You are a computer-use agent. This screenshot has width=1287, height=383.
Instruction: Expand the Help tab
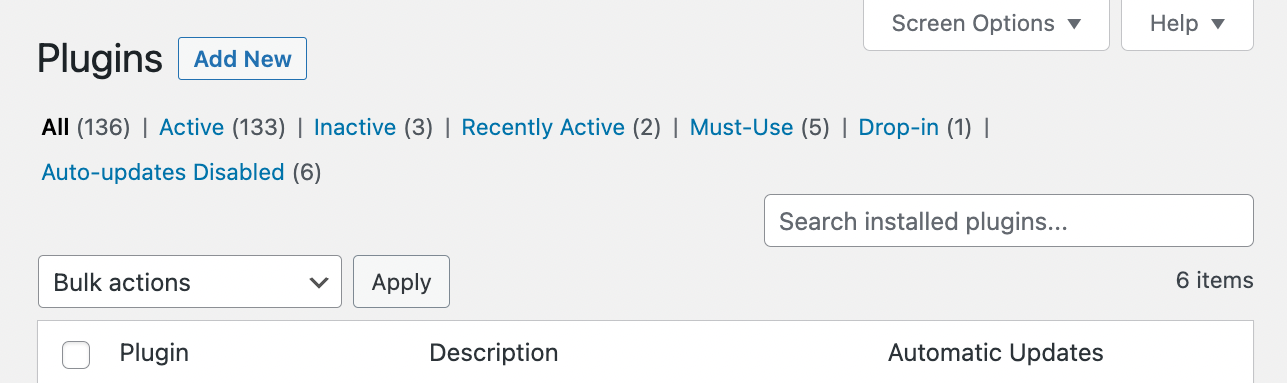click(1187, 23)
